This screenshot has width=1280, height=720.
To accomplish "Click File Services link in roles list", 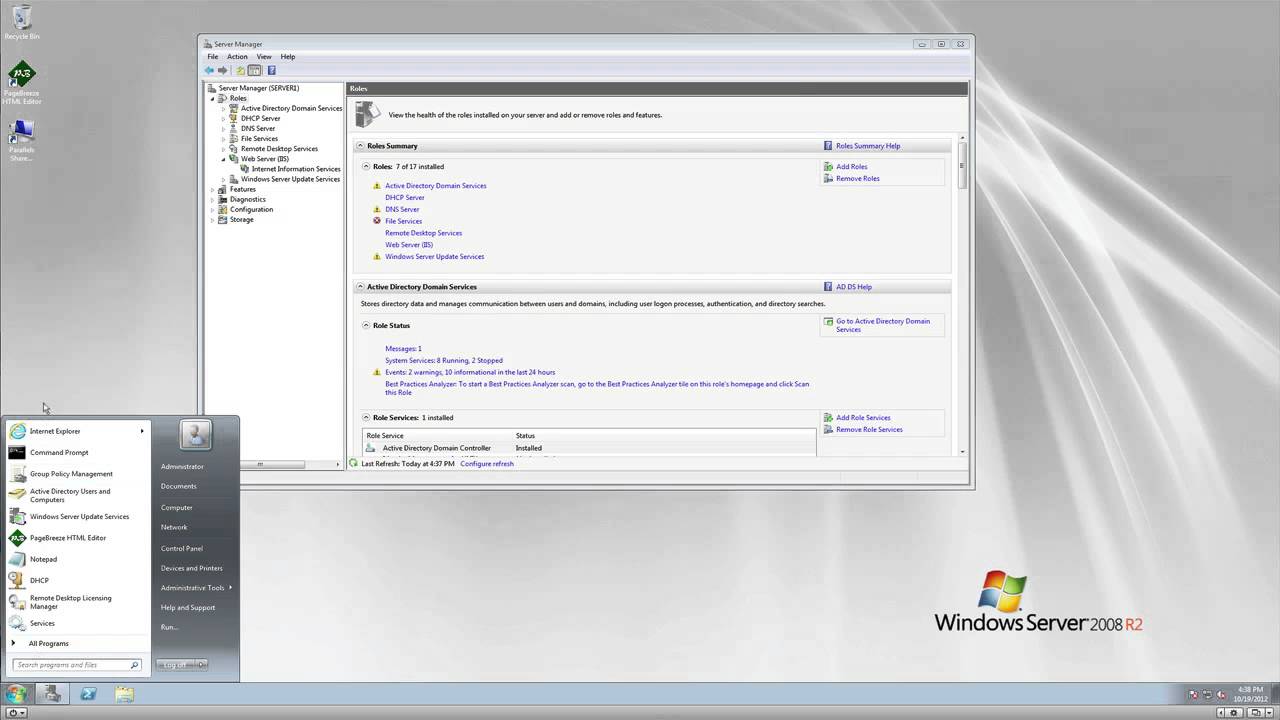I will 403,221.
